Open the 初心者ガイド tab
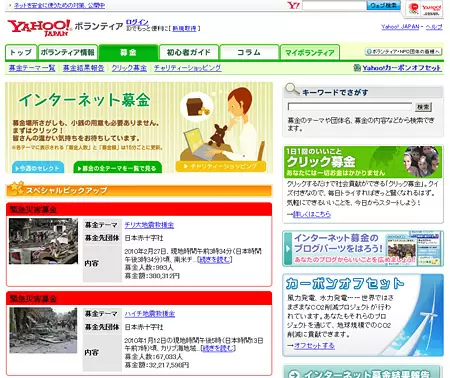450x378 pixels. (x=189, y=52)
